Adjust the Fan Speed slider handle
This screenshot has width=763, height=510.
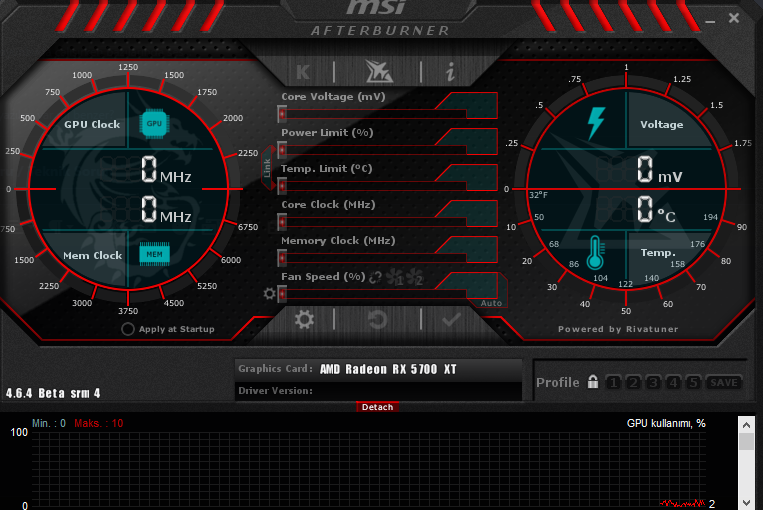coord(282,294)
